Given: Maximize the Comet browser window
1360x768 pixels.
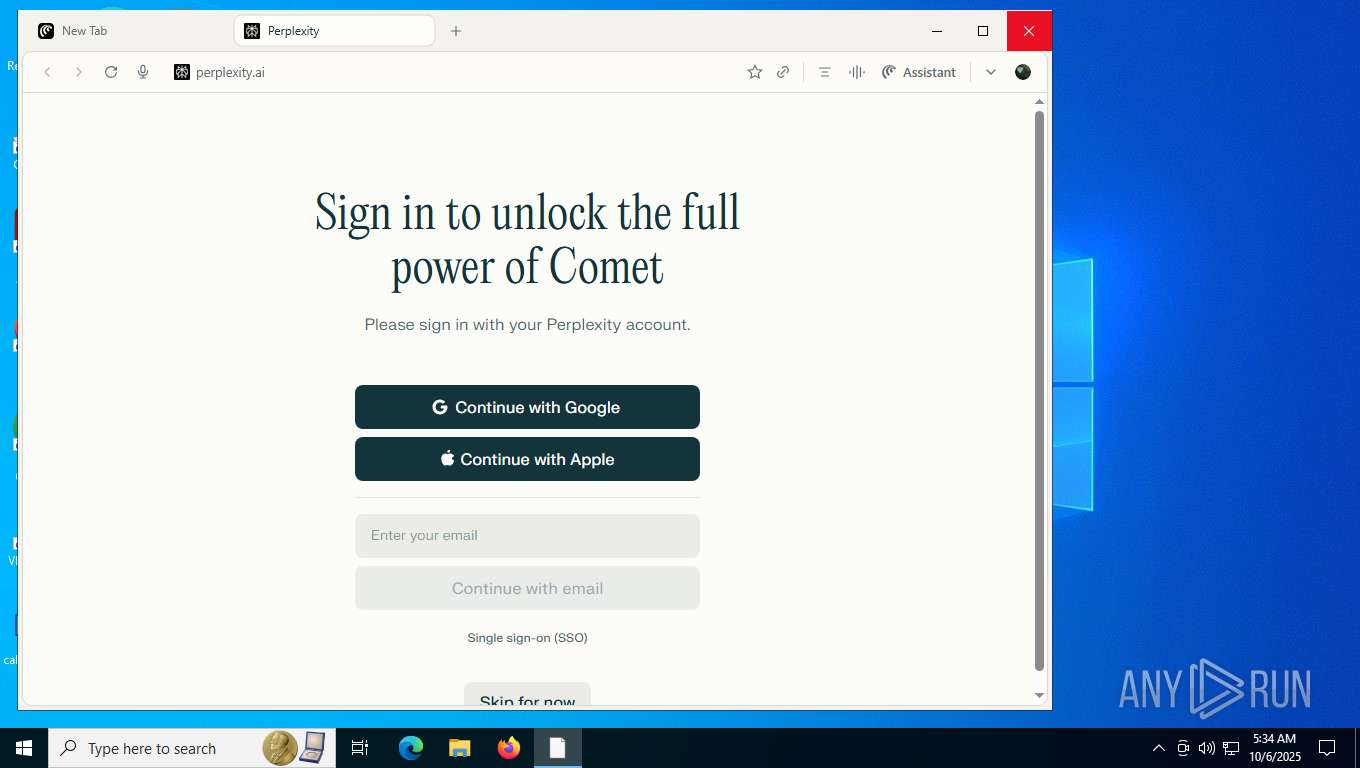Looking at the screenshot, I should 983,31.
